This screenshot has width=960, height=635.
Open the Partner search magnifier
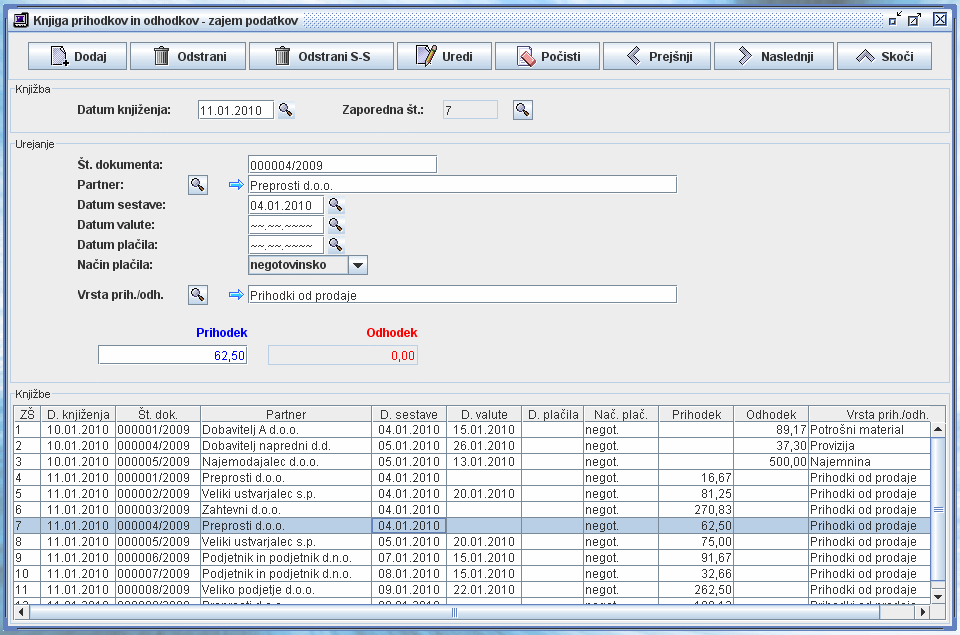[x=198, y=185]
